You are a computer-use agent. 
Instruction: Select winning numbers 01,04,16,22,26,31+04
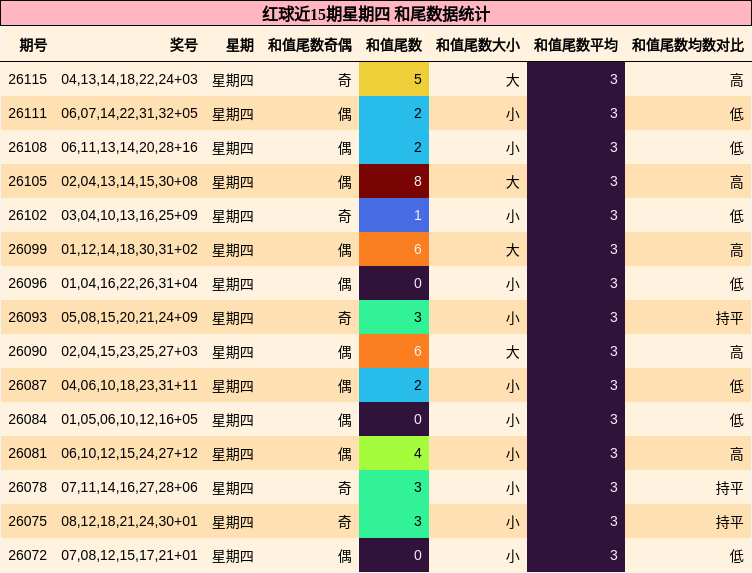pos(129,283)
